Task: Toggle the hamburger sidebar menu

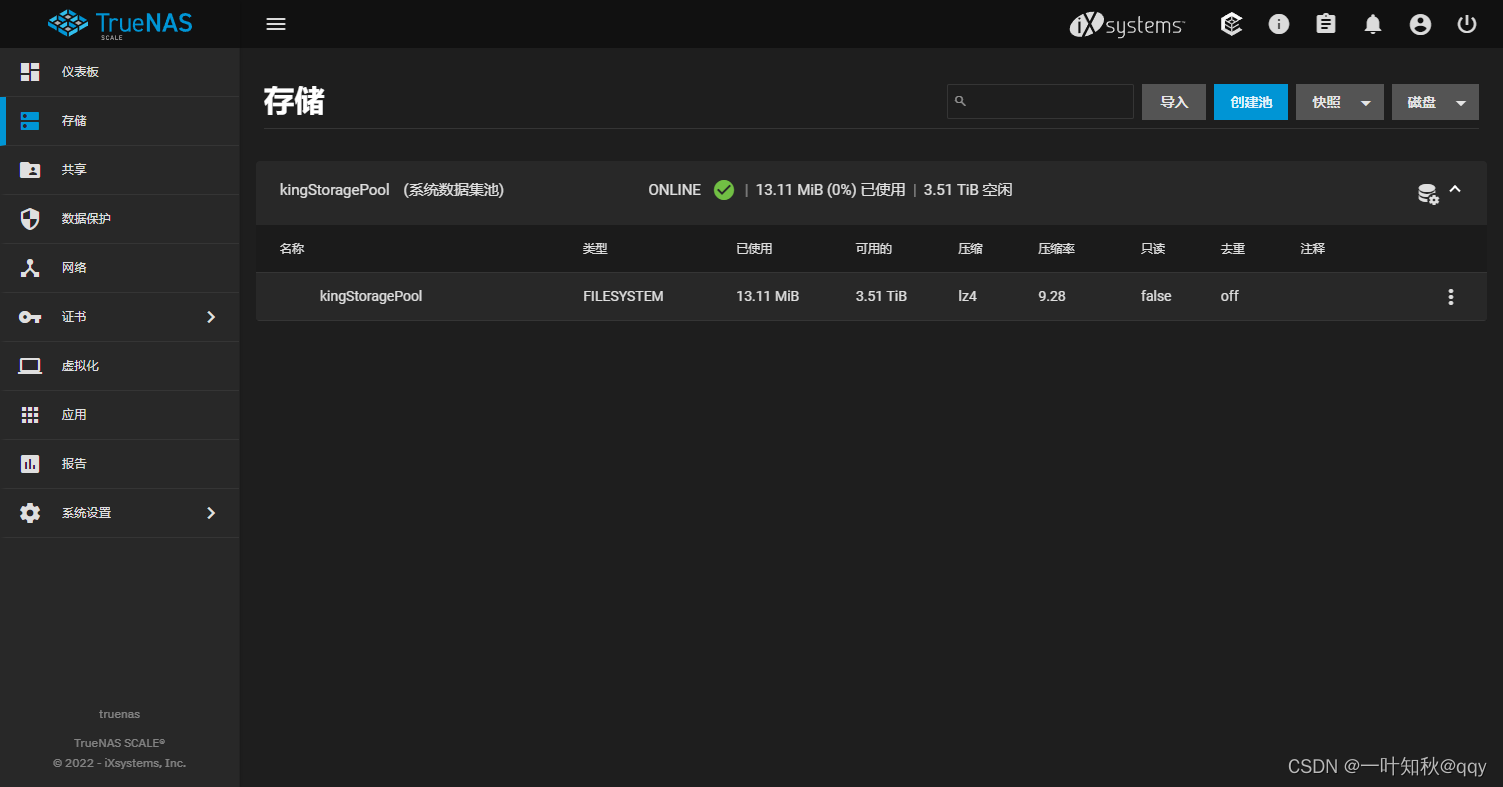Action: [276, 24]
